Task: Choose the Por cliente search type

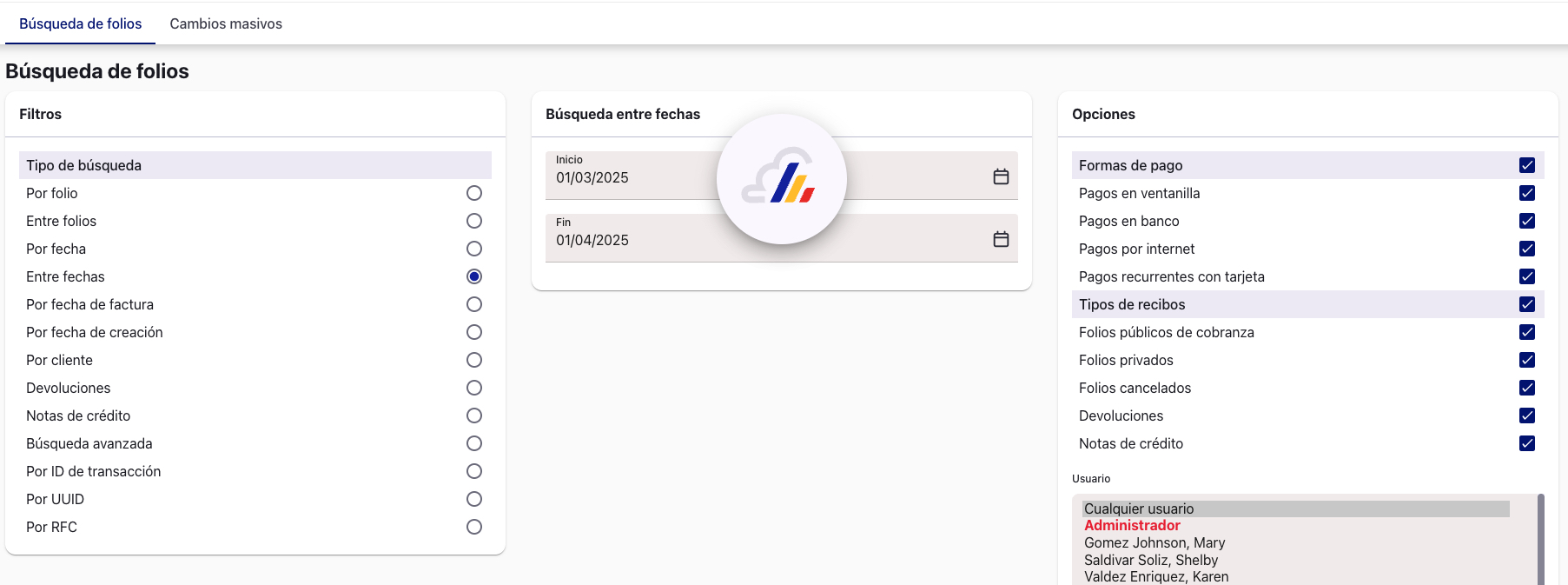Action: (x=474, y=360)
